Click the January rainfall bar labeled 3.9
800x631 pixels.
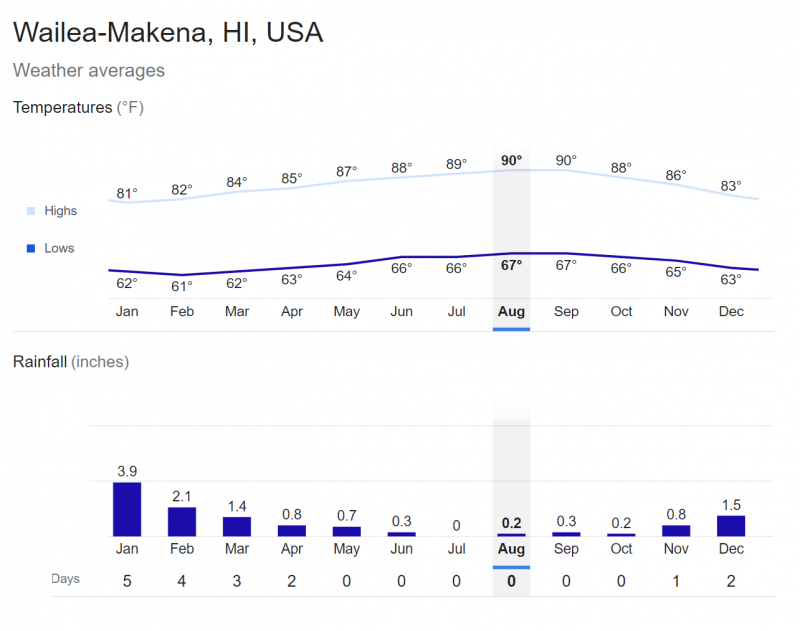click(x=127, y=509)
